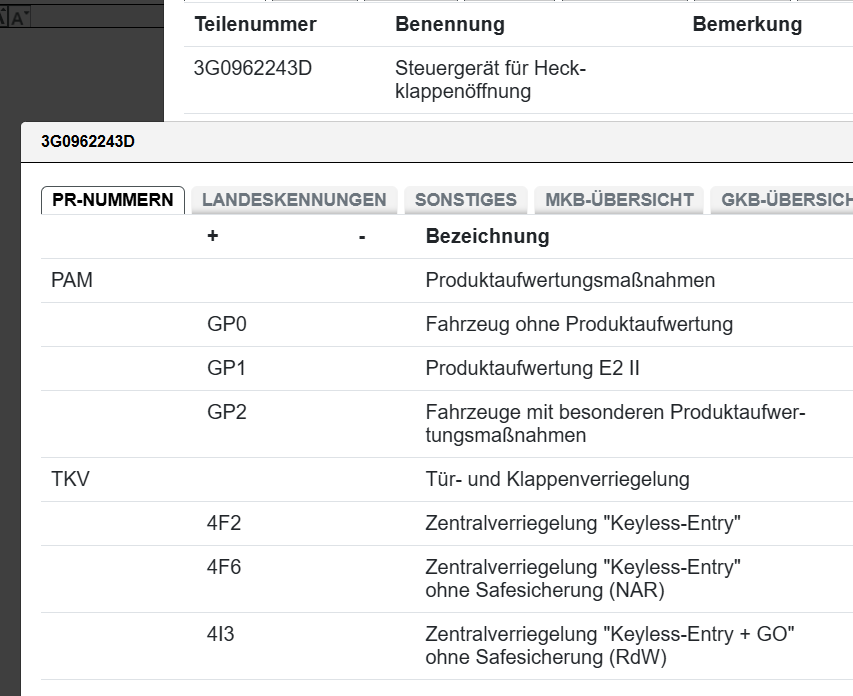Click the 4F2 PR number
The height and width of the screenshot is (696, 853).
224,523
